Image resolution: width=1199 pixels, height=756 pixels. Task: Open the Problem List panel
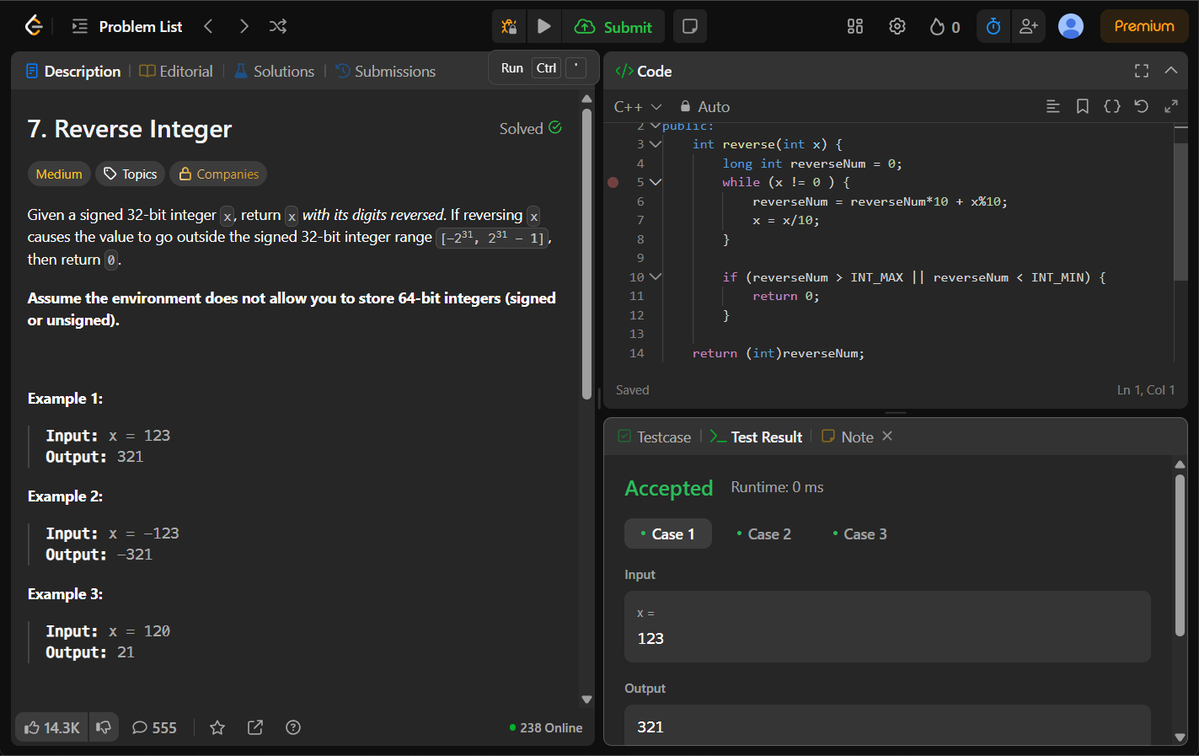pyautogui.click(x=127, y=27)
